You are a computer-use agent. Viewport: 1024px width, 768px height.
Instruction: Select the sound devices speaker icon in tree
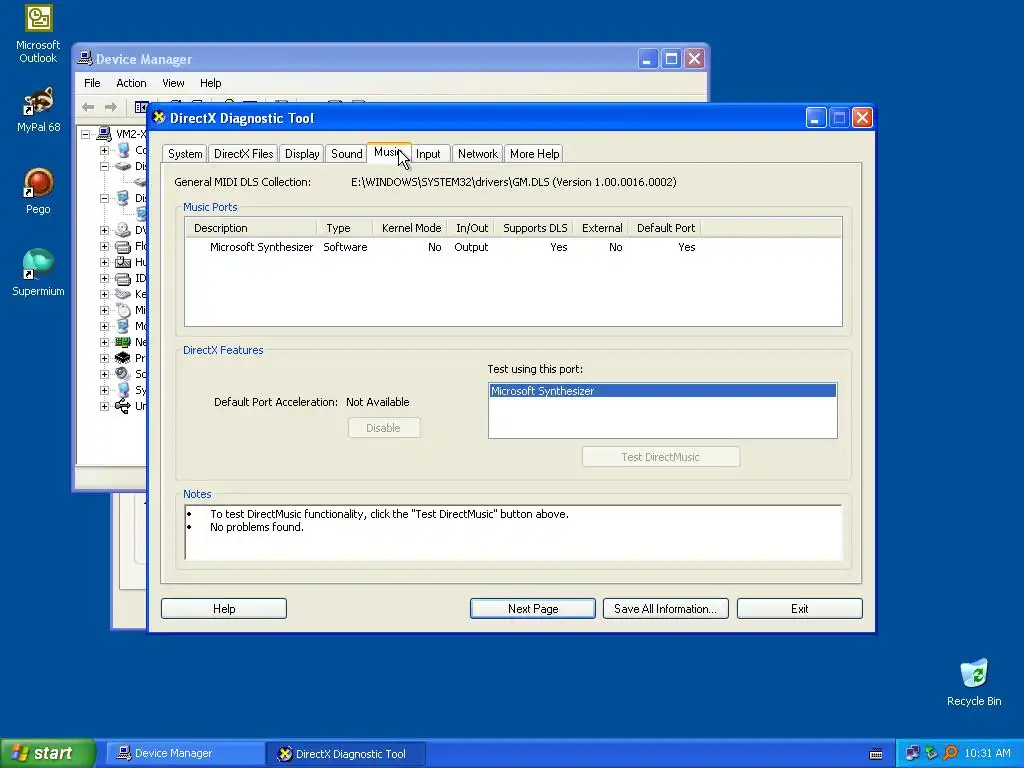[123, 374]
